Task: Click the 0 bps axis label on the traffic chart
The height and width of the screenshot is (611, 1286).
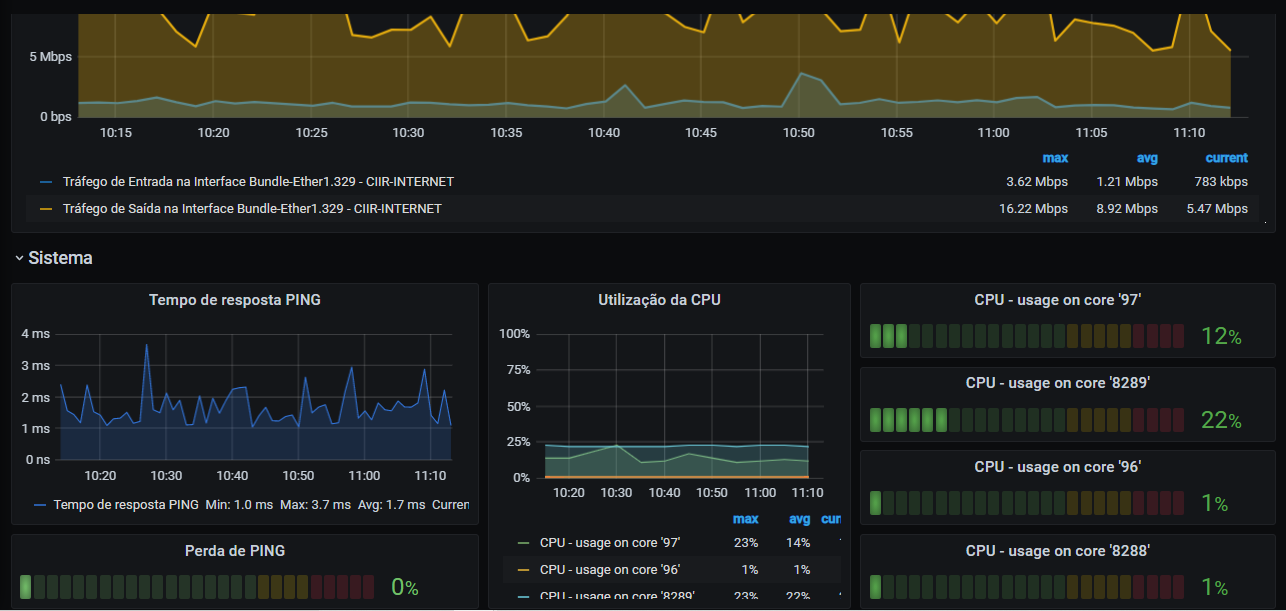Action: [55, 116]
